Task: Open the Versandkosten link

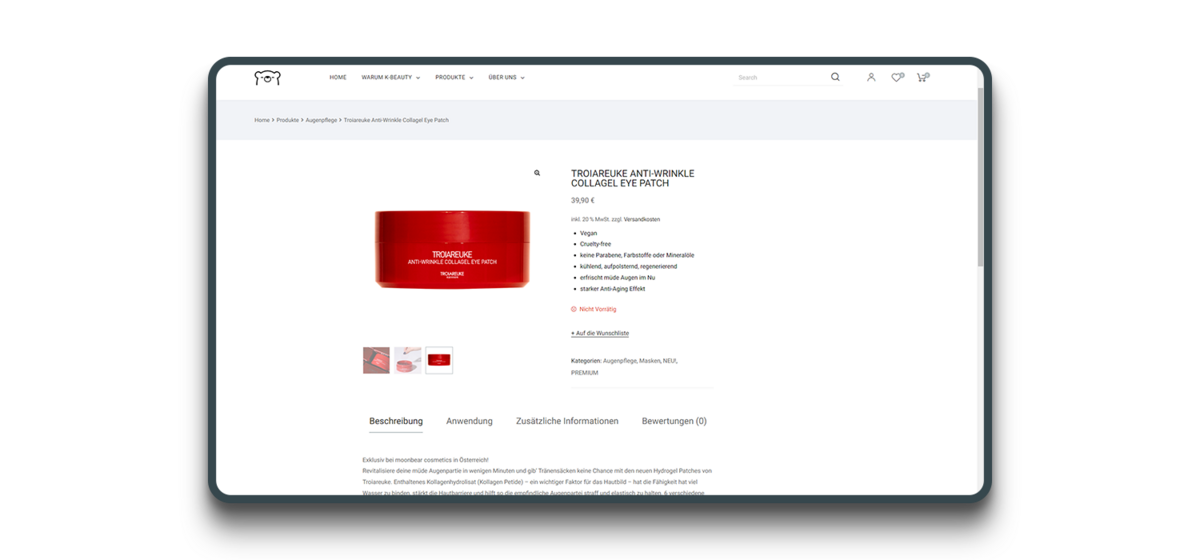Action: [643, 219]
